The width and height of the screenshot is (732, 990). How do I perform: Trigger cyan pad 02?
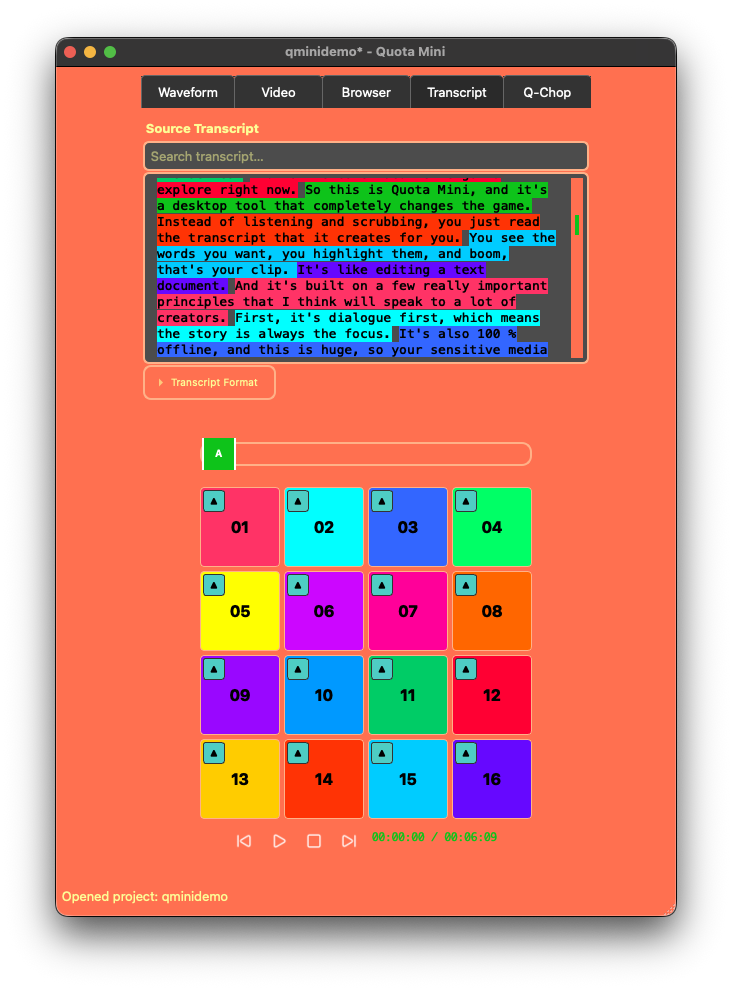tap(324, 527)
